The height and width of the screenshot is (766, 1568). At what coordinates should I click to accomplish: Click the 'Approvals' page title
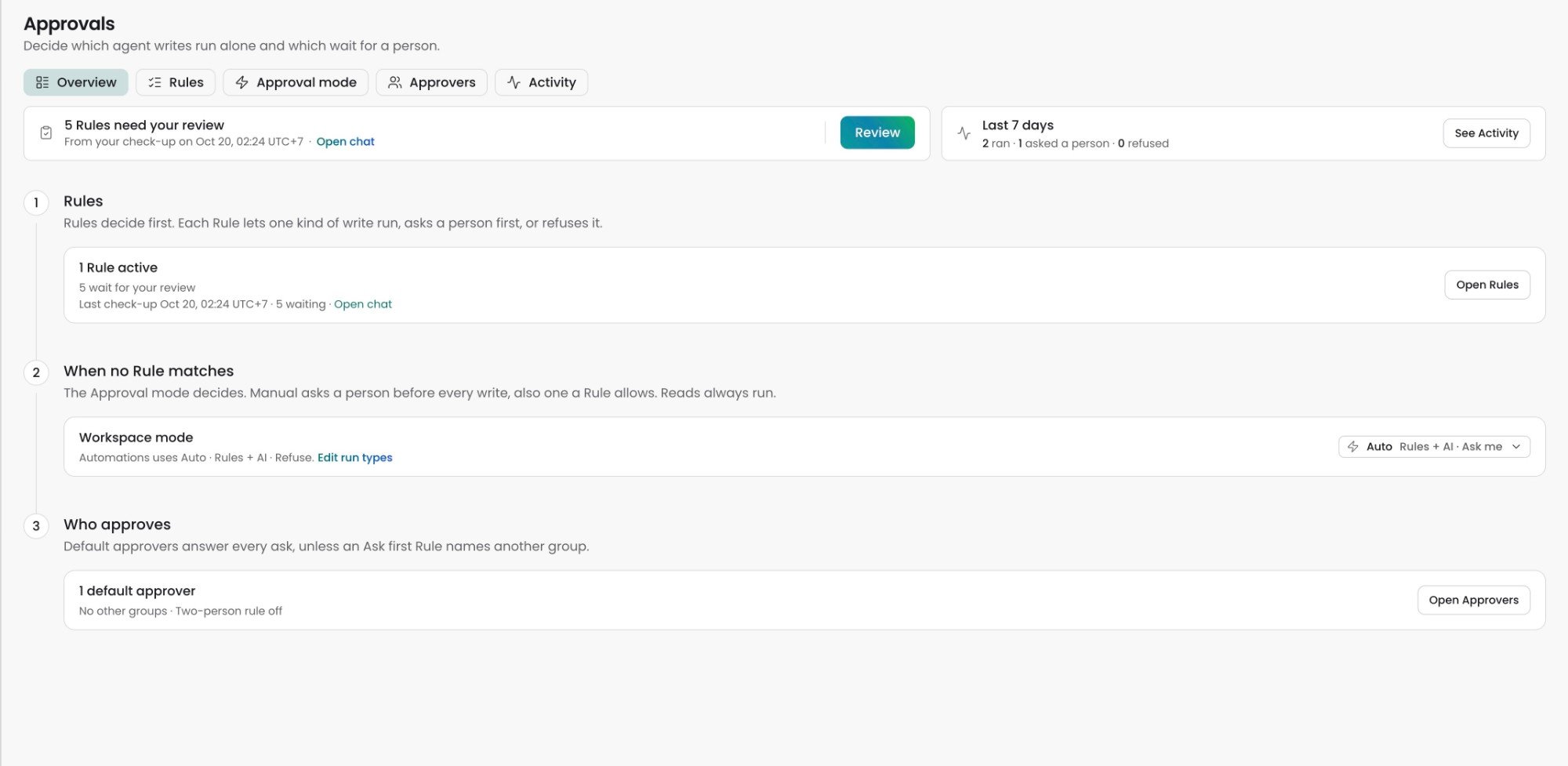(69, 24)
